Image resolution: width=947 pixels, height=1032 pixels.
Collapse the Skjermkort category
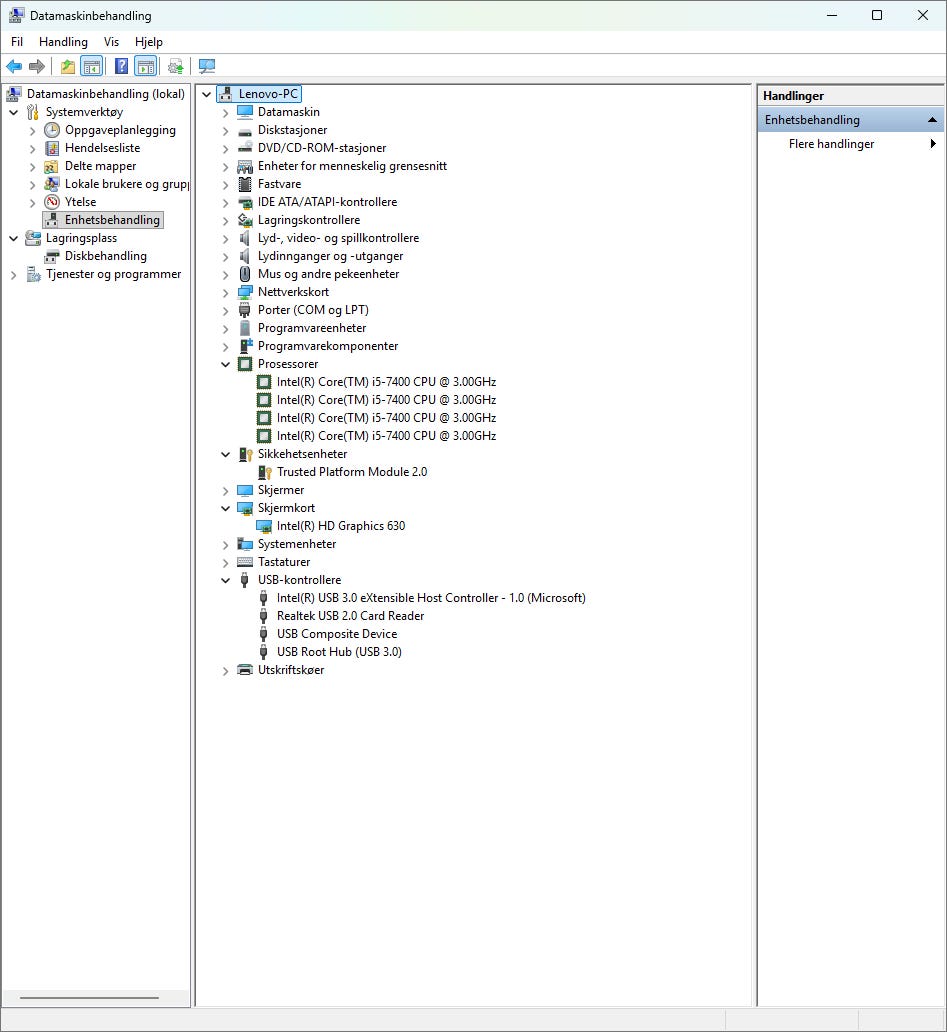pyautogui.click(x=226, y=508)
